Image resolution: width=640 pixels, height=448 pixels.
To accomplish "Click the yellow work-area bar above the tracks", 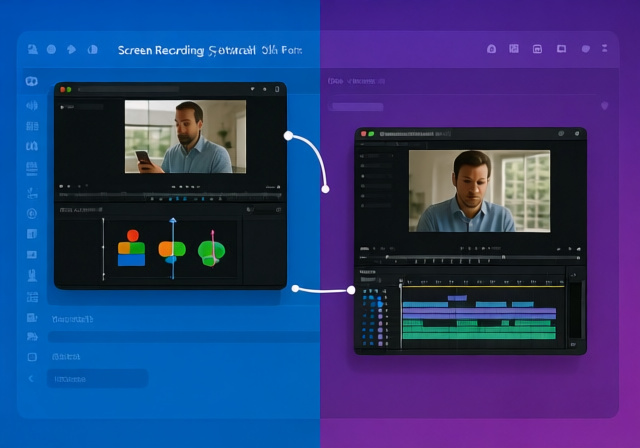I will pyautogui.click(x=484, y=286).
